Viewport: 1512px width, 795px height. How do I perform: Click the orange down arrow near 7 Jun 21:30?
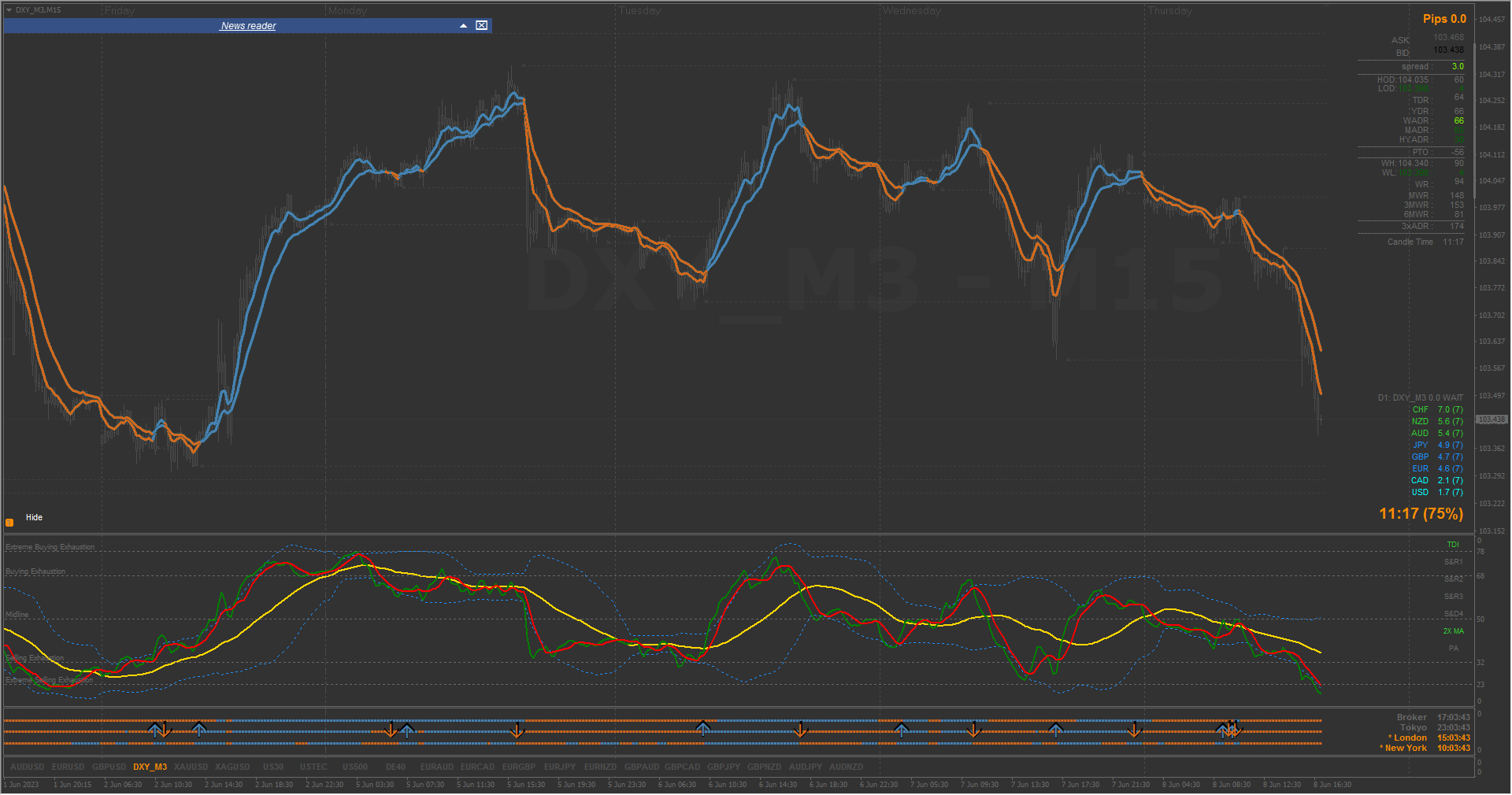click(1135, 730)
